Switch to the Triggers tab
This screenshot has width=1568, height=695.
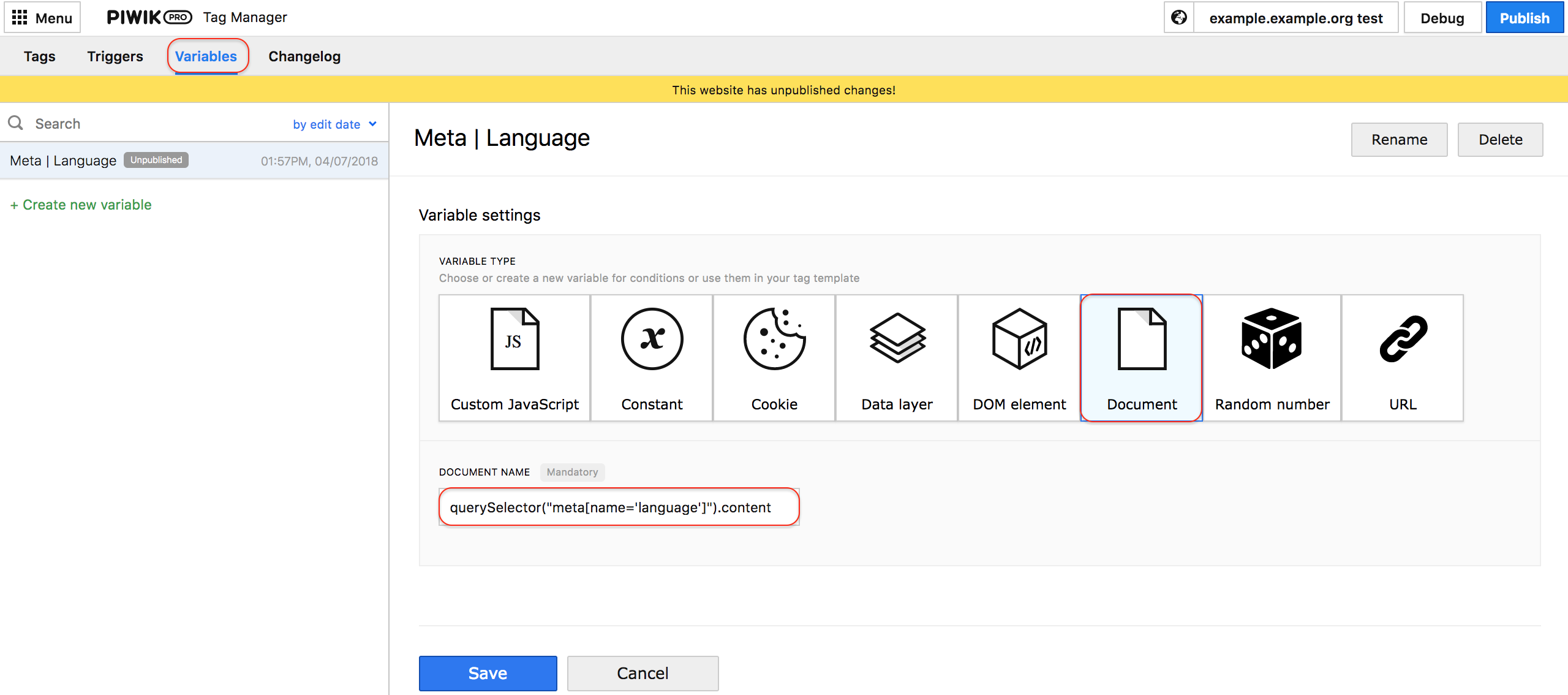tap(115, 56)
